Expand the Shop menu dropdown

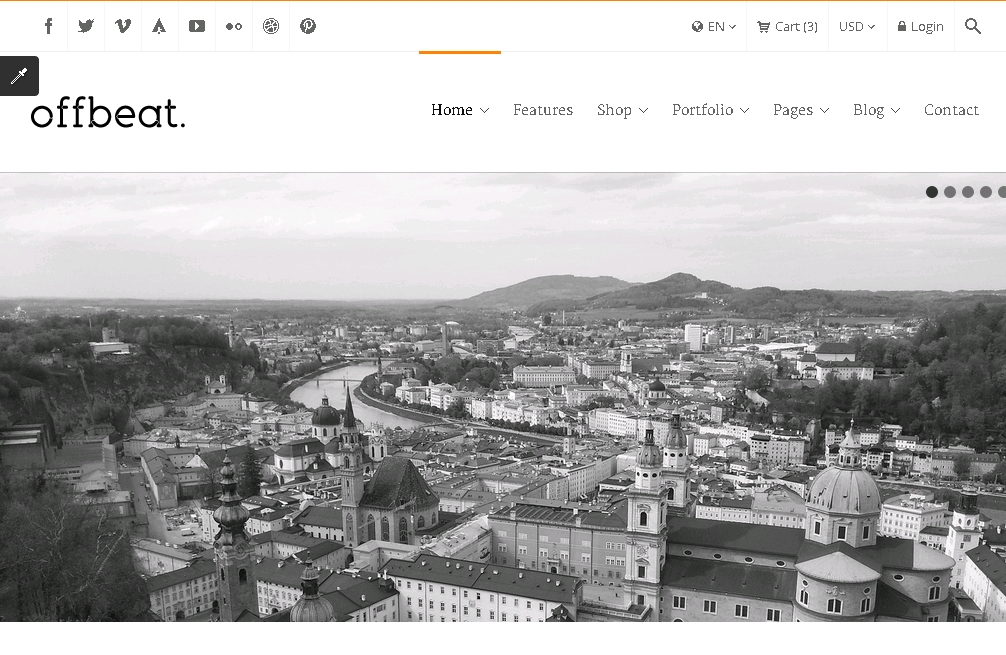coord(622,110)
